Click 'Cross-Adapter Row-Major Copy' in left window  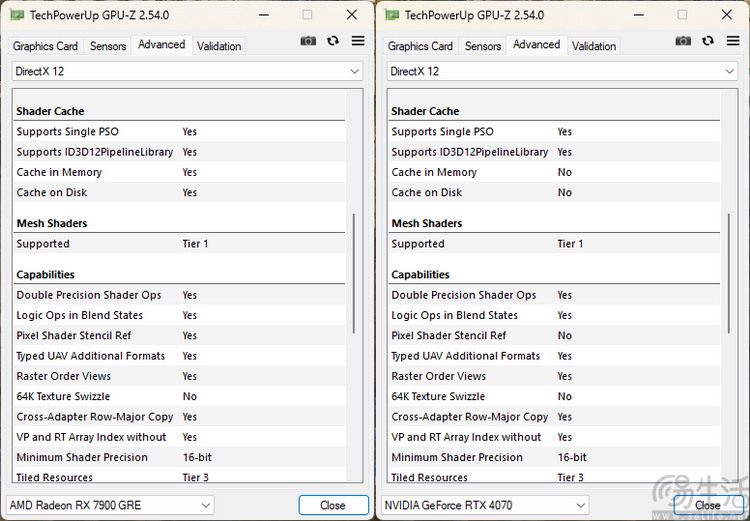[x=179, y=417]
